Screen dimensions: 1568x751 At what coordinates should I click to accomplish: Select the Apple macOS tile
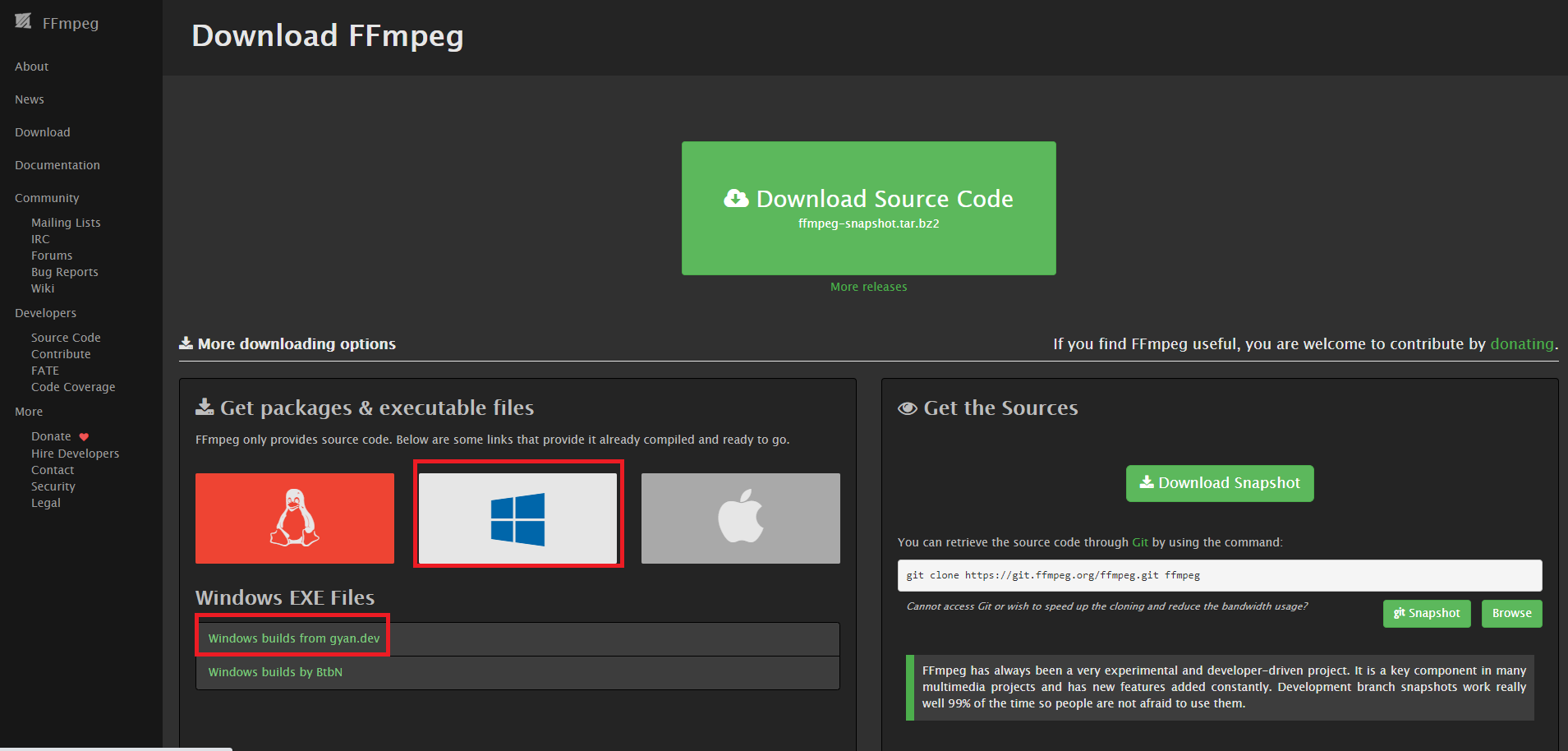pyautogui.click(x=741, y=518)
